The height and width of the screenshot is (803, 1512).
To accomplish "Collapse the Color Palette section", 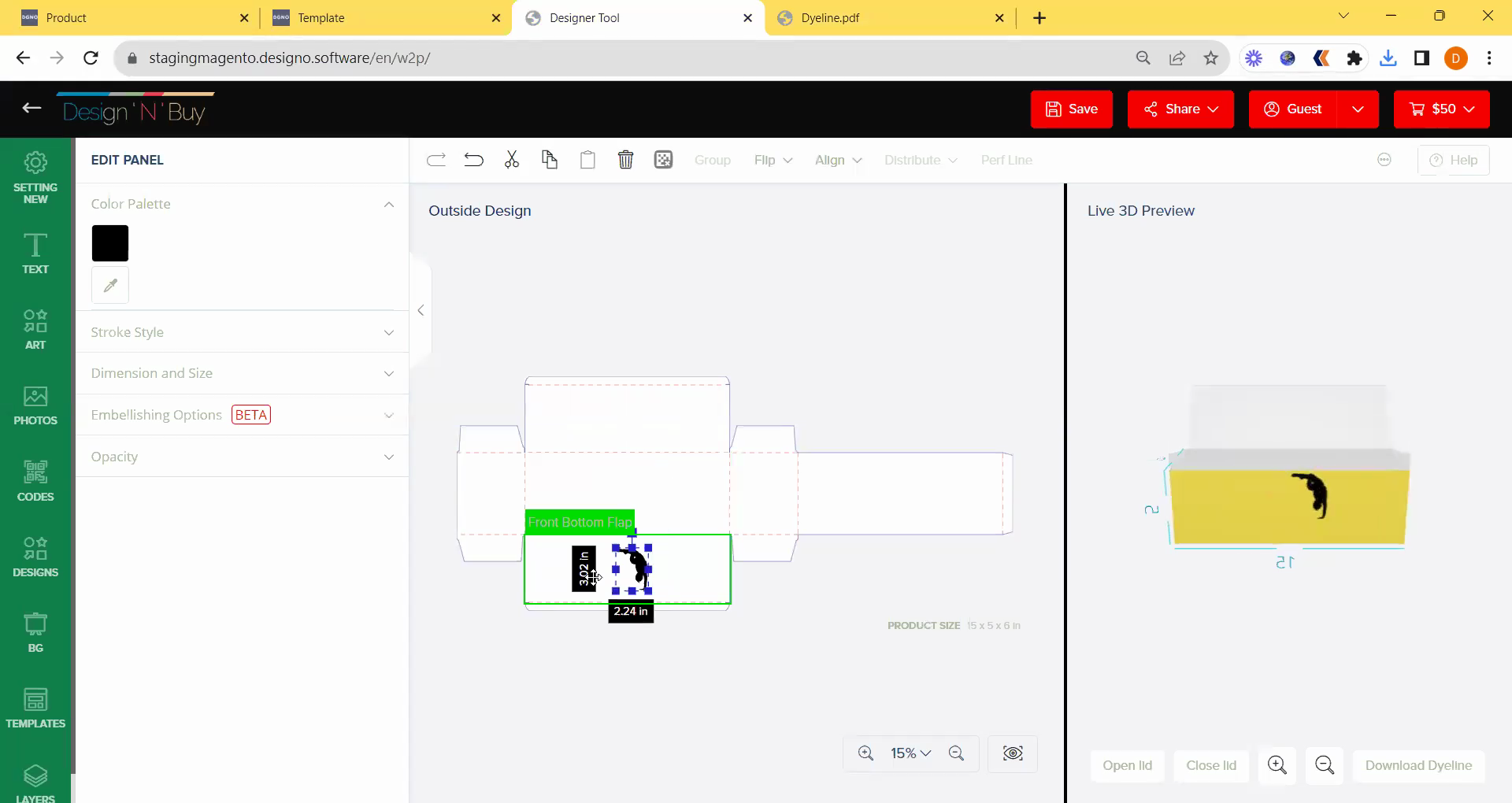I will point(388,204).
